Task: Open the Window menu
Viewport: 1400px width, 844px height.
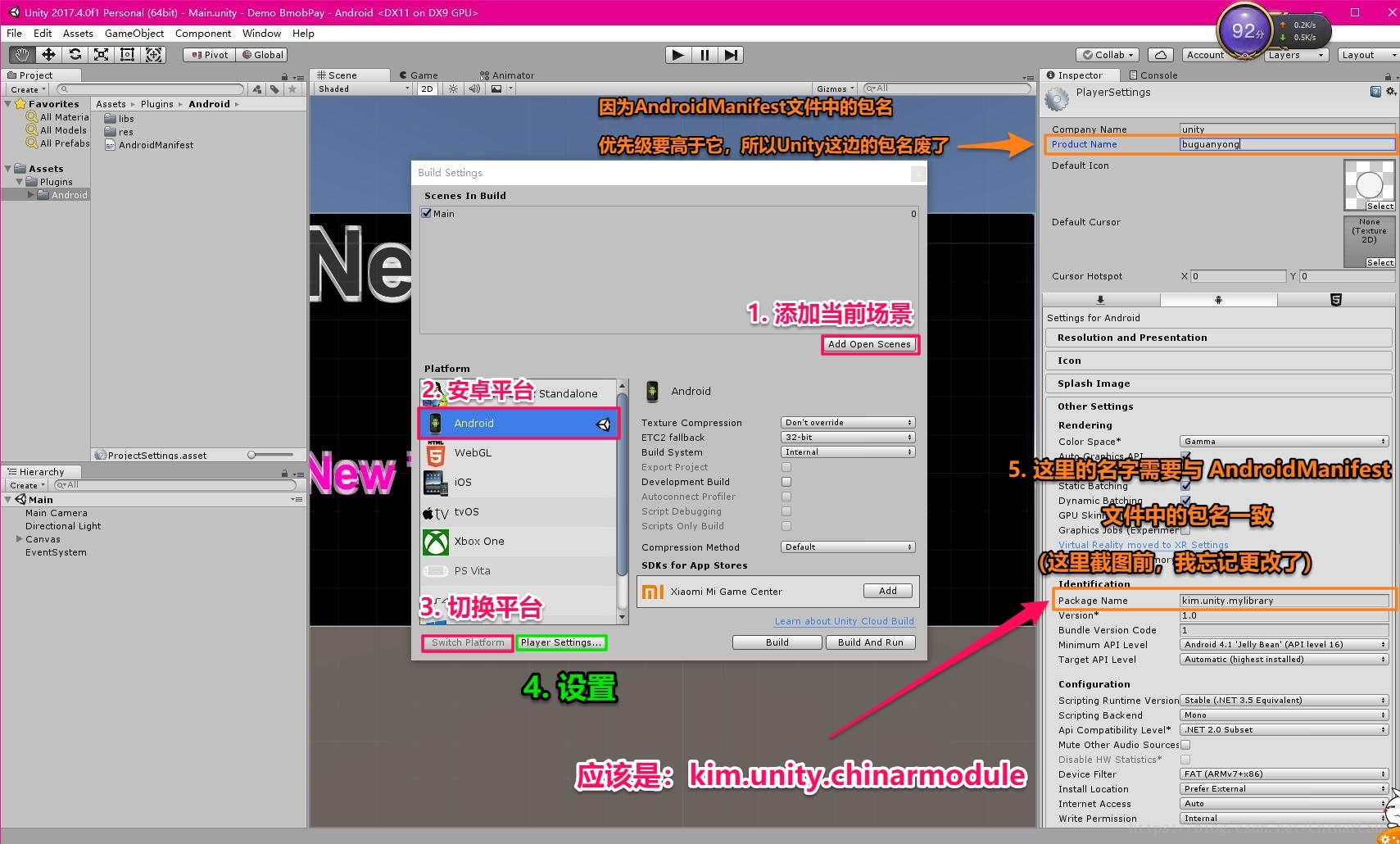Action: pyautogui.click(x=261, y=34)
